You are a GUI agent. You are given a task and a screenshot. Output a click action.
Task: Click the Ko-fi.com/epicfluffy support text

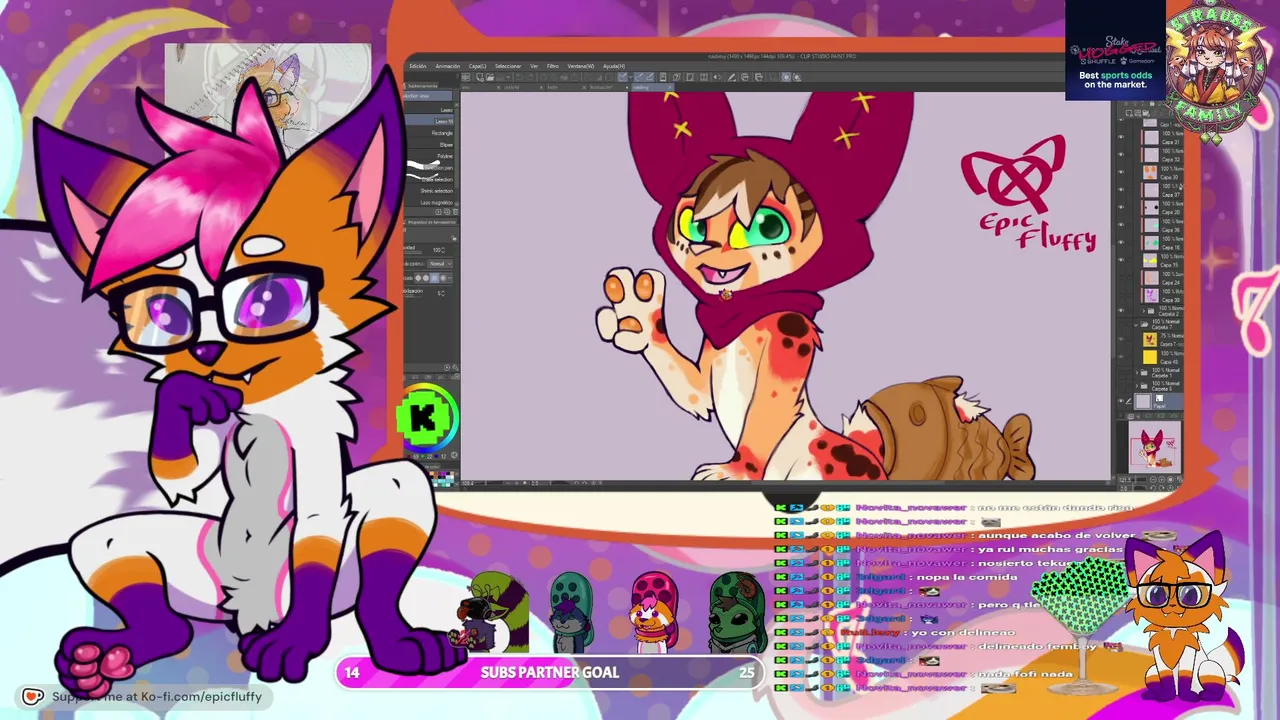[156, 697]
